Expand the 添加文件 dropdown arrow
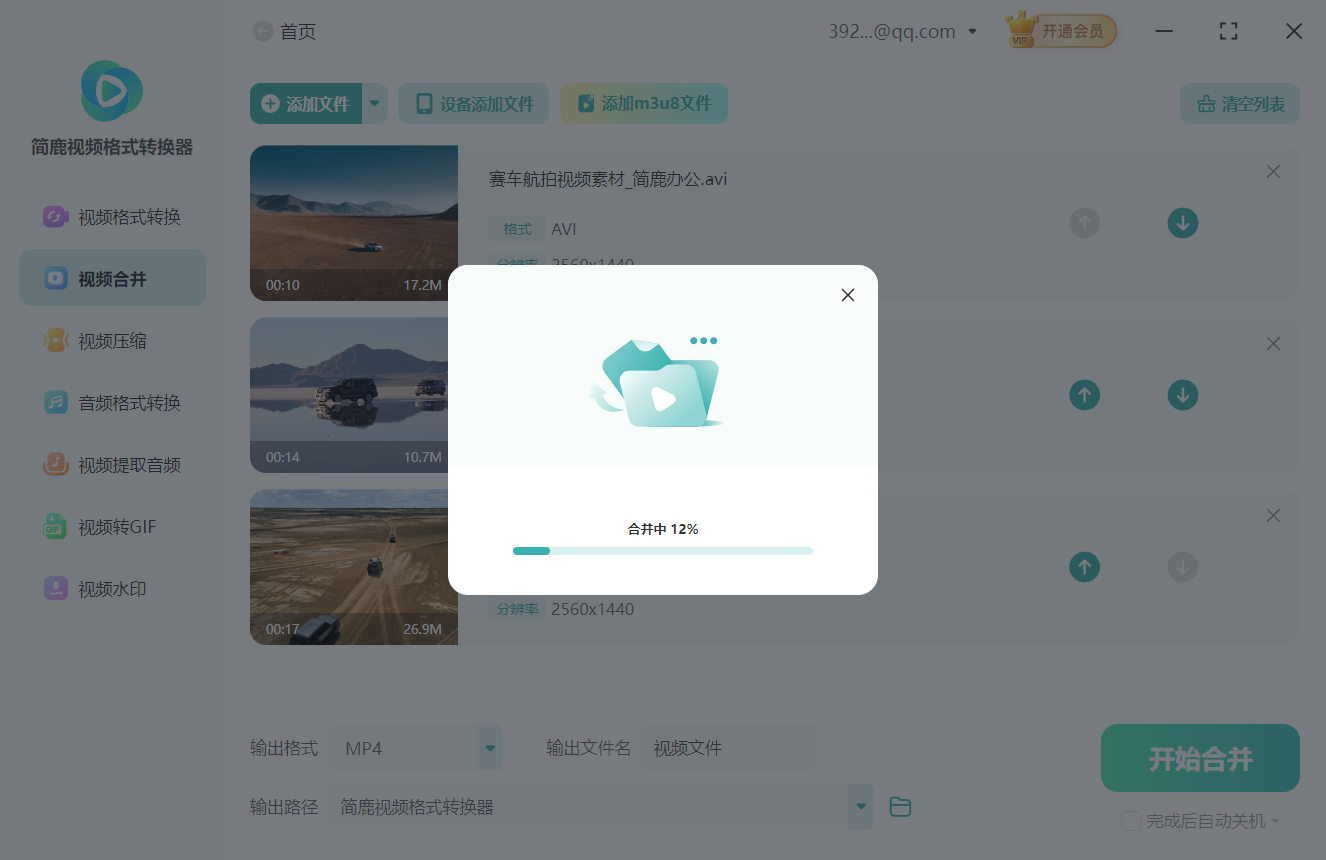1326x860 pixels. tap(375, 103)
